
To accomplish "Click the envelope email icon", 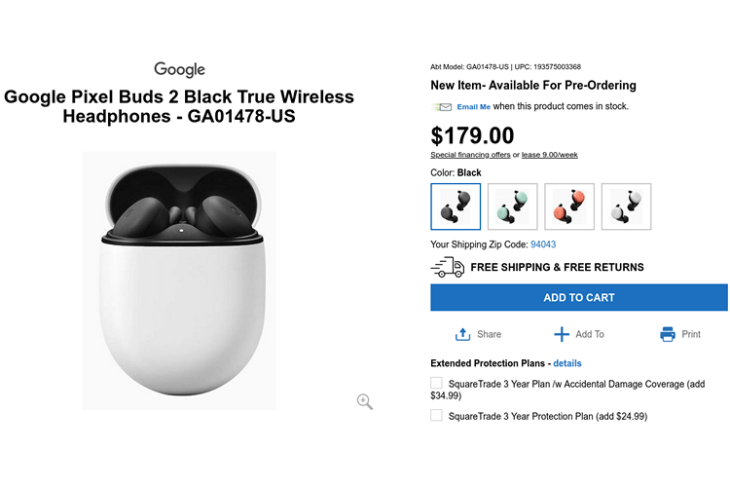I will [442, 107].
